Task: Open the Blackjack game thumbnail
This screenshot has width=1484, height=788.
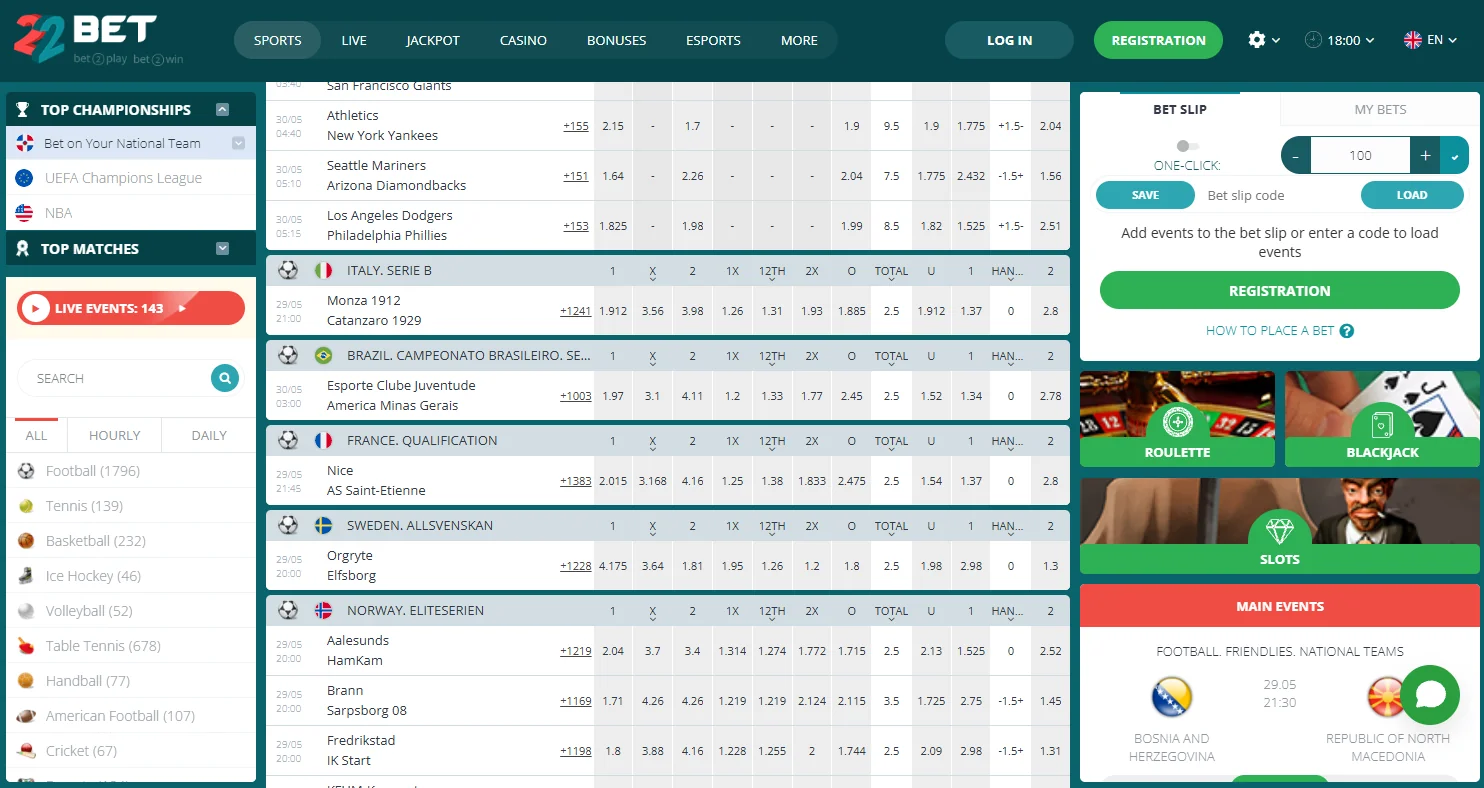Action: pyautogui.click(x=1382, y=419)
